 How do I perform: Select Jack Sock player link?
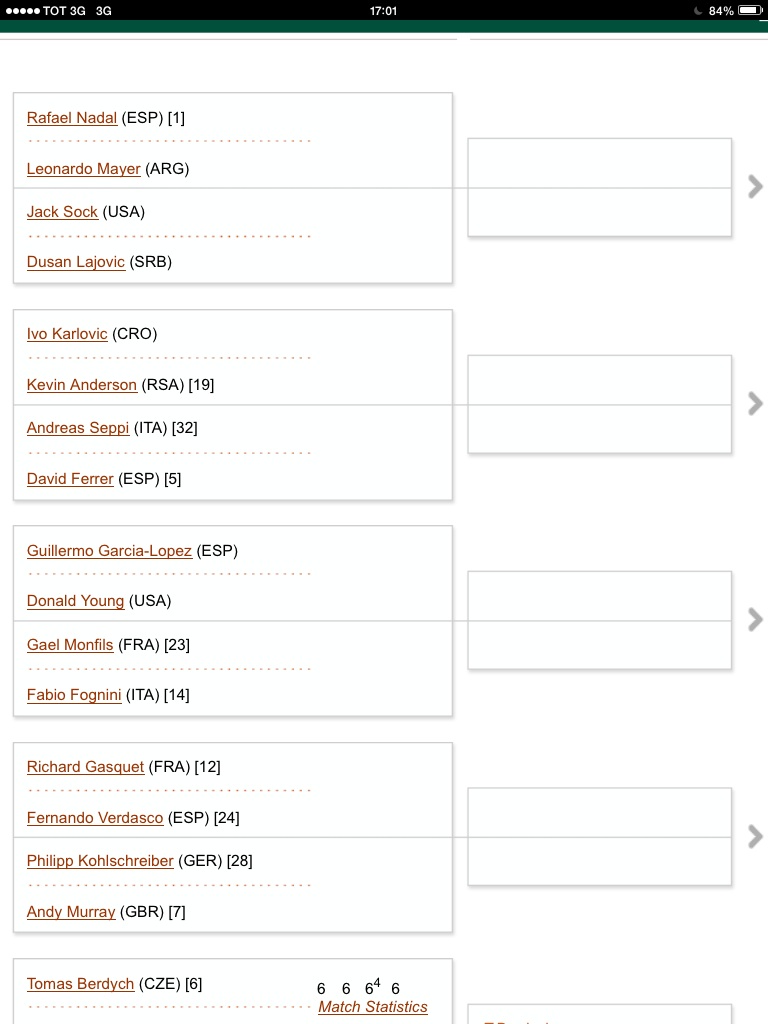tap(62, 212)
